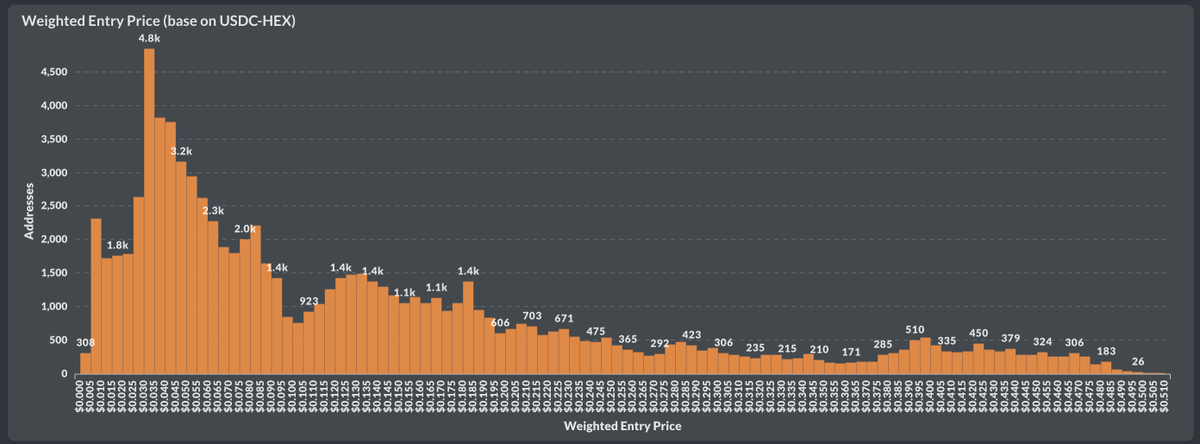The image size is (1200, 444).
Task: Select the '210' data label
Action: point(820,349)
